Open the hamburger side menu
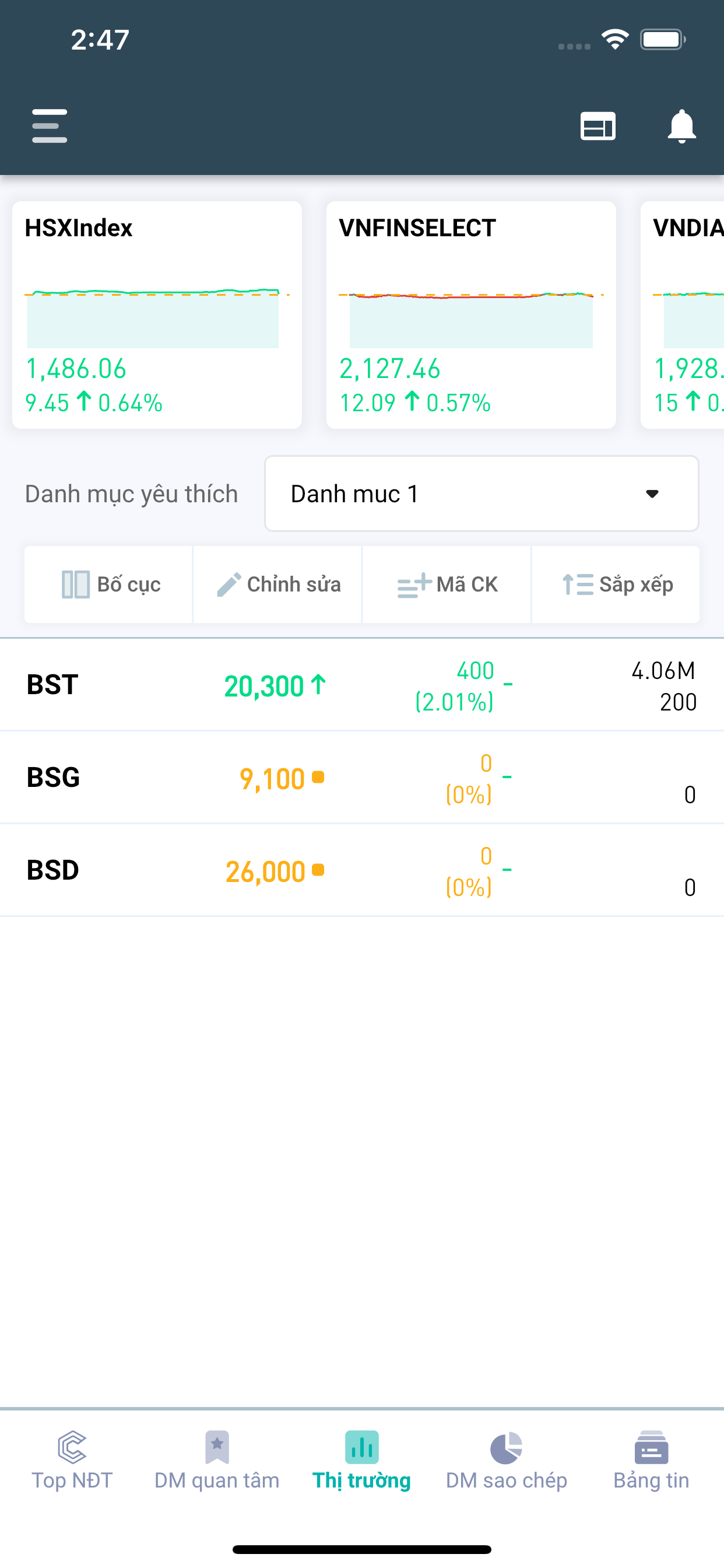The width and height of the screenshot is (724, 1568). pos(50,126)
